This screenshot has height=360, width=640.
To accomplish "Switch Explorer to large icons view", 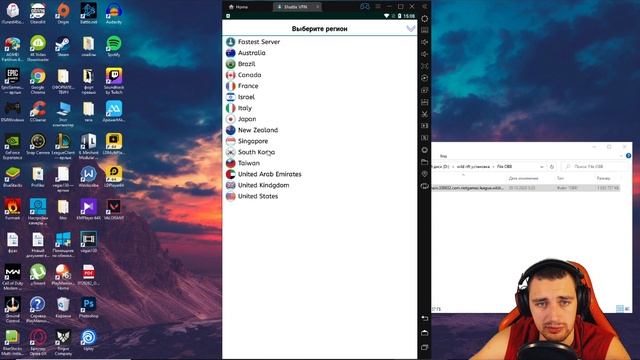I will pyautogui.click(x=627, y=309).
